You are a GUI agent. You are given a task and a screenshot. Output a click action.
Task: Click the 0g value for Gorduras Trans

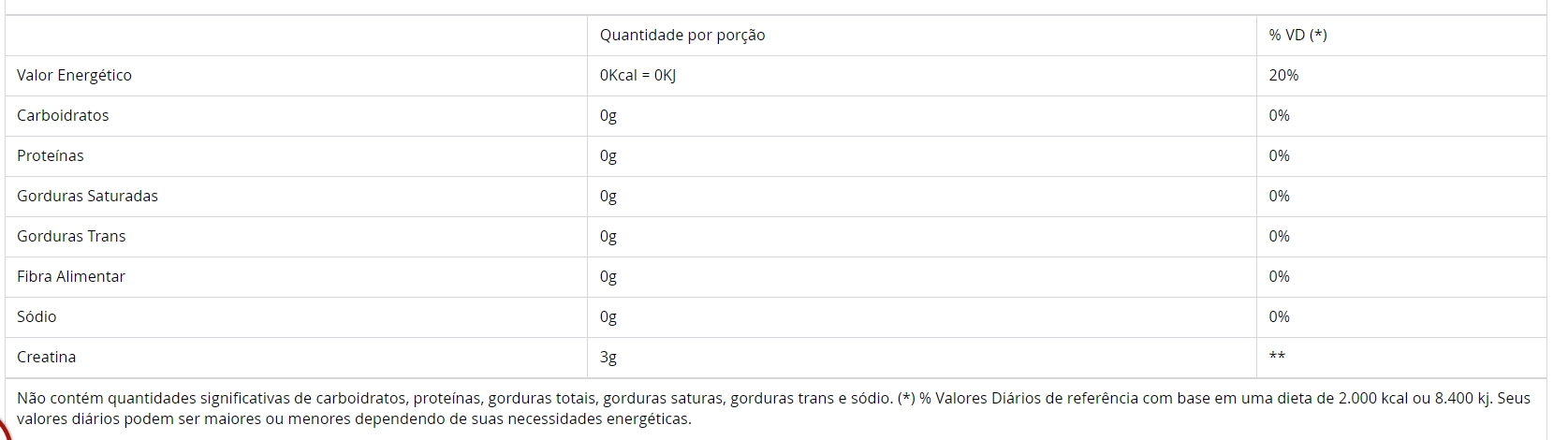click(608, 237)
